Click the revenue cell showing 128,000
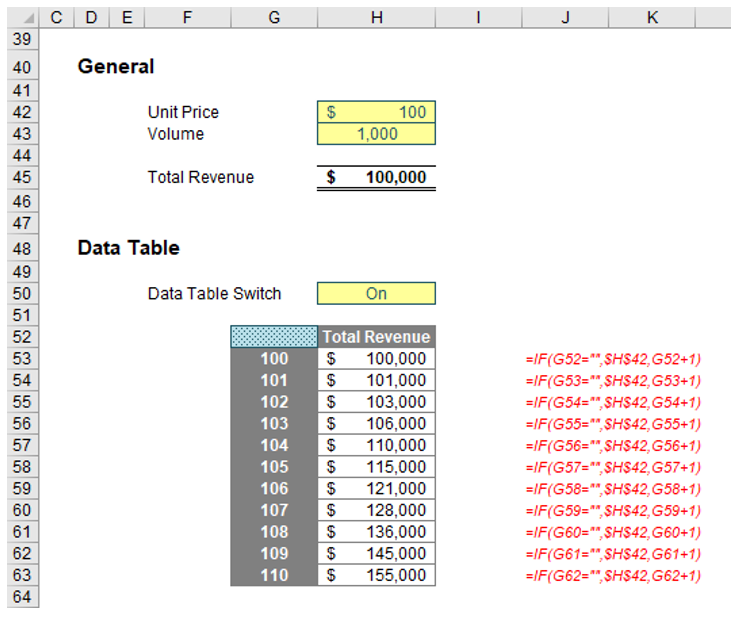Image resolution: width=738 pixels, height=628 pixels. coord(377,510)
